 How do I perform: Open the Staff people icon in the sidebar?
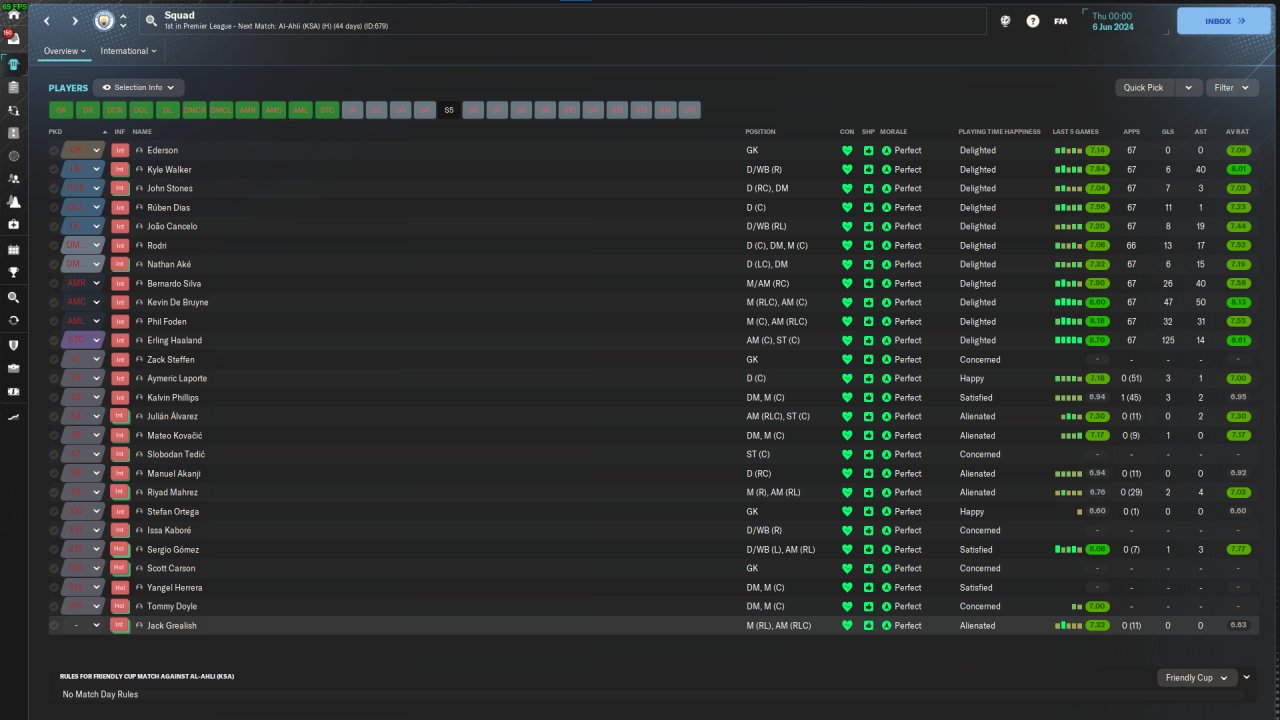pyautogui.click(x=14, y=179)
